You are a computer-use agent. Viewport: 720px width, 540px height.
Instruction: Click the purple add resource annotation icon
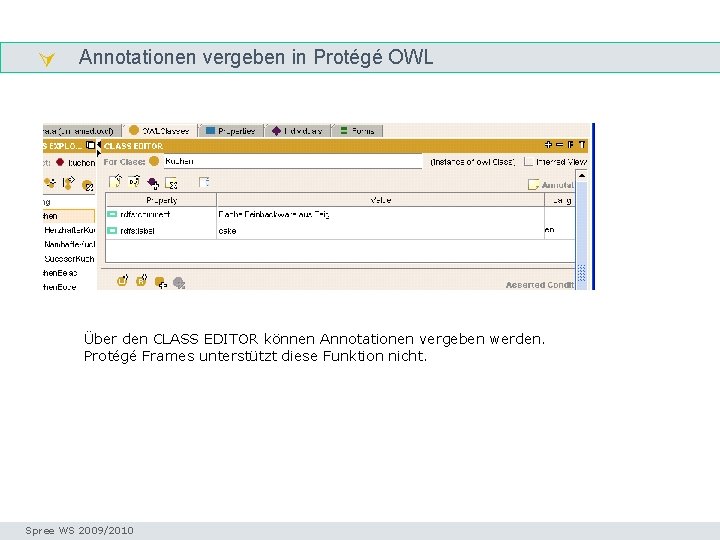153,183
